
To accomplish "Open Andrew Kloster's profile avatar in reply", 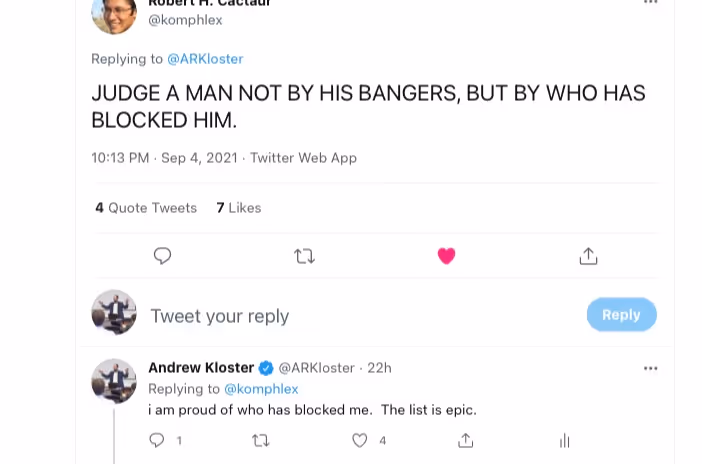I will (x=114, y=381).
